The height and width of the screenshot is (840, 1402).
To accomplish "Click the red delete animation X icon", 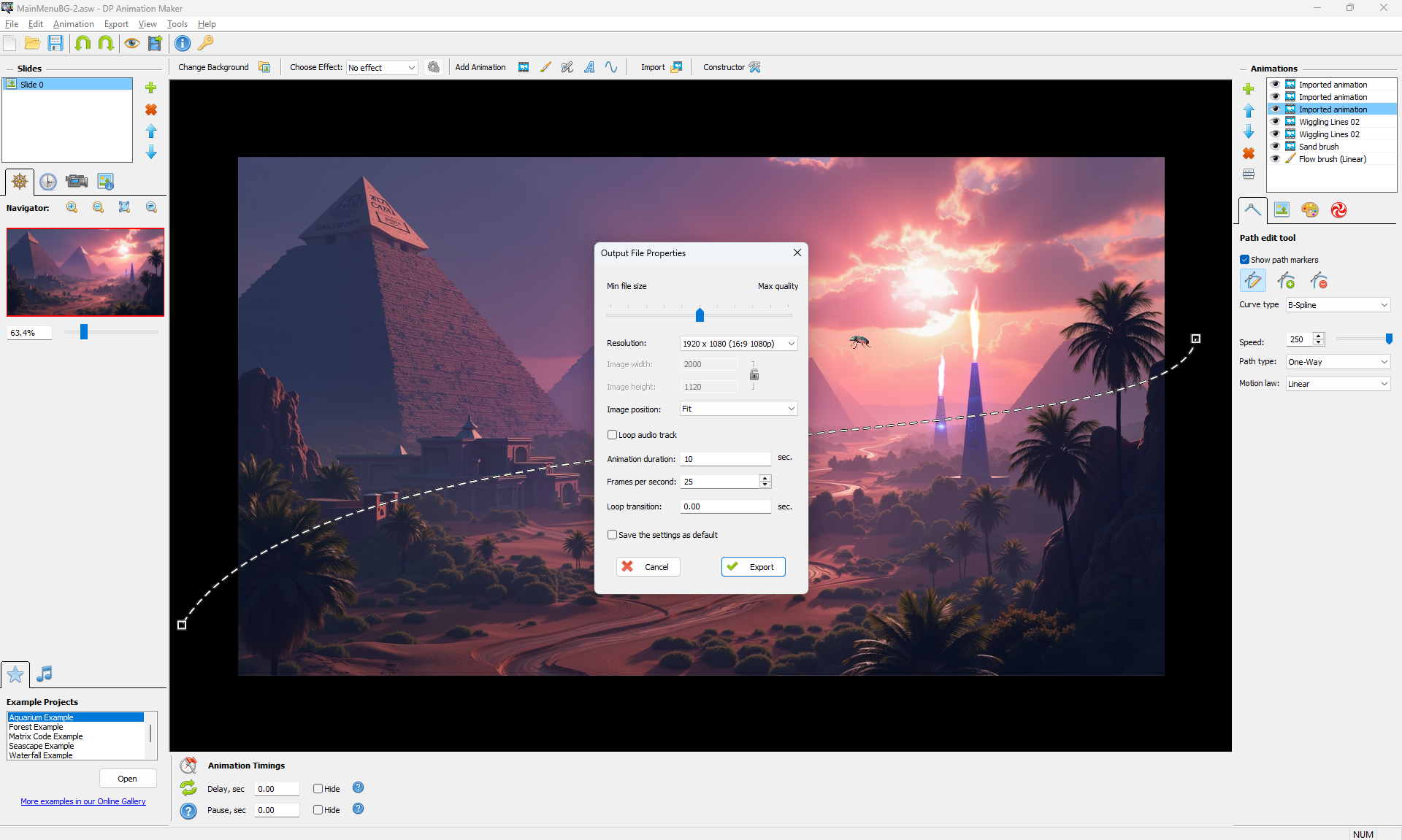I will click(x=1249, y=153).
